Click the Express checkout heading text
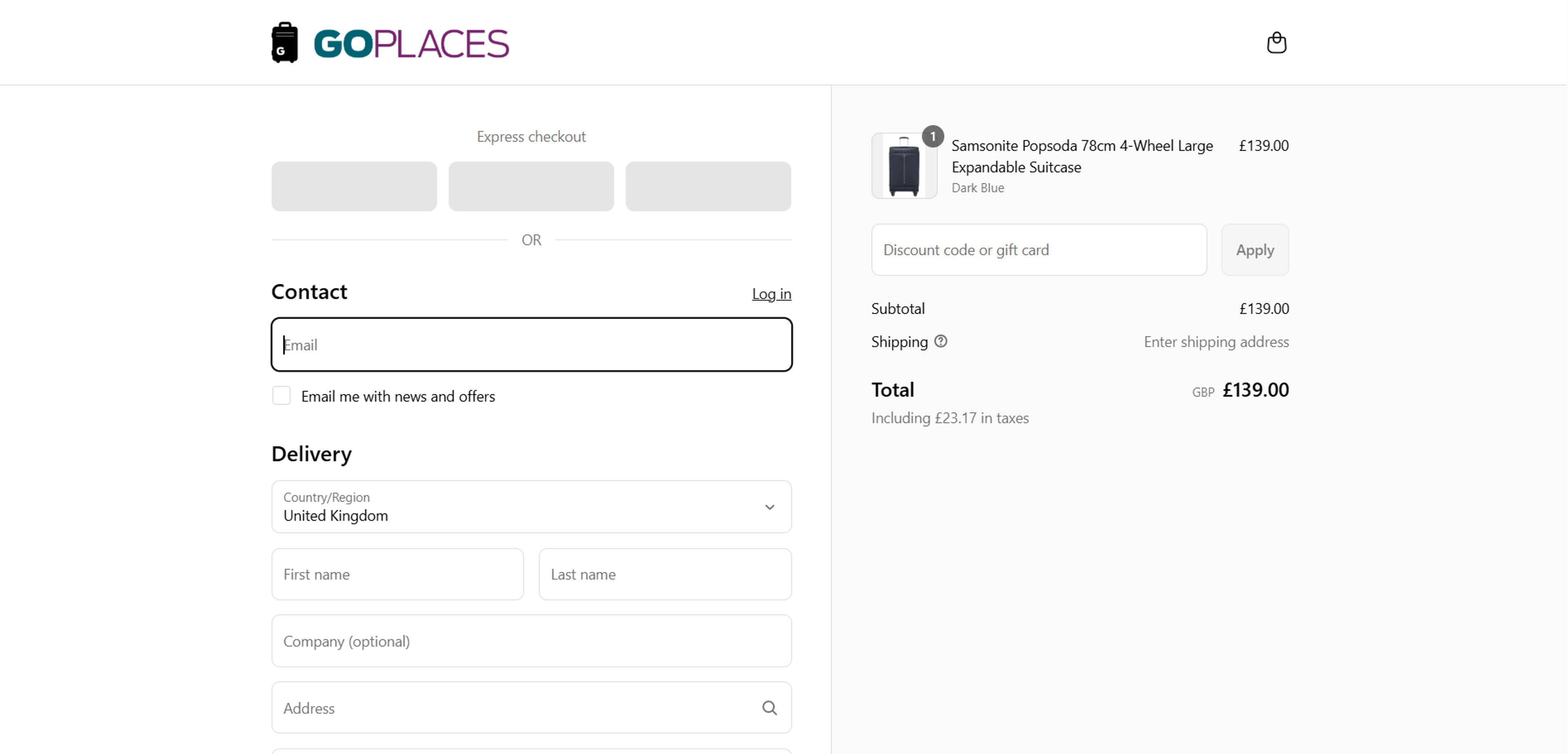This screenshot has width=1568, height=754. point(531,136)
